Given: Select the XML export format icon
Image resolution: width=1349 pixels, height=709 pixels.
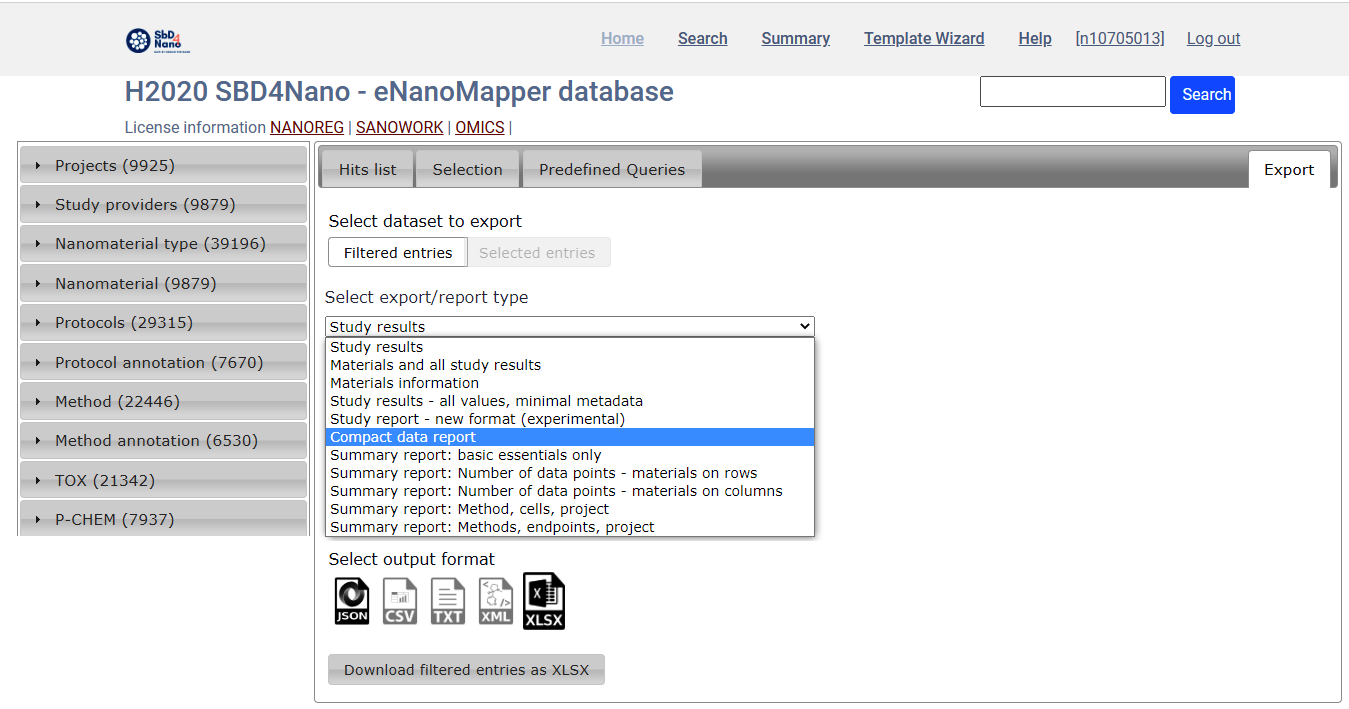Looking at the screenshot, I should [x=495, y=600].
